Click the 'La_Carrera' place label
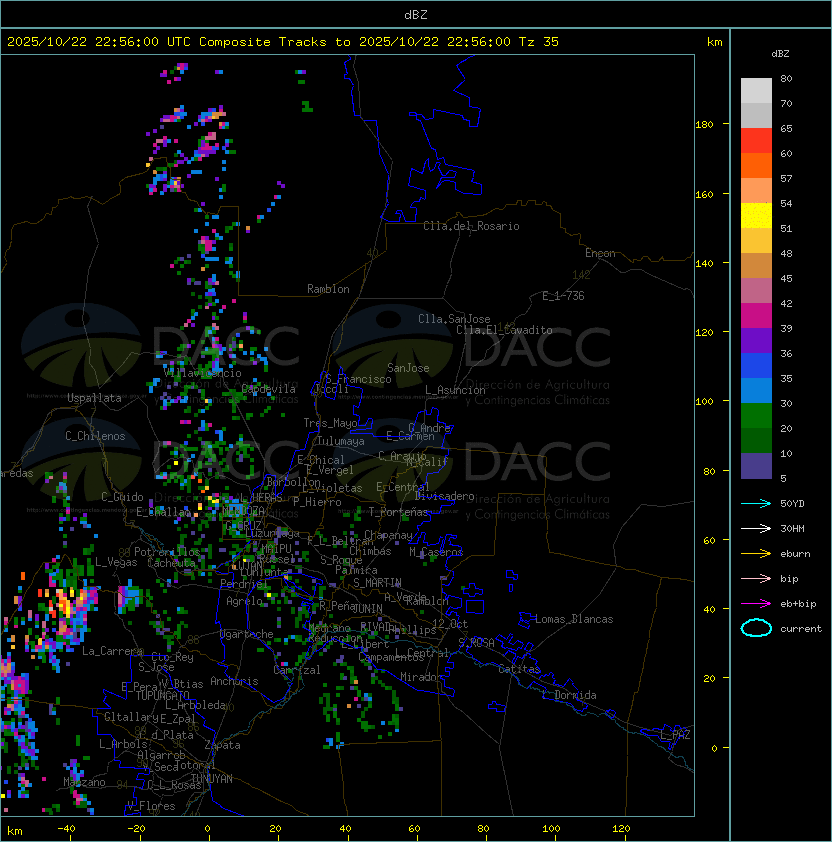Screen dimensions: 832x842 pos(112,651)
